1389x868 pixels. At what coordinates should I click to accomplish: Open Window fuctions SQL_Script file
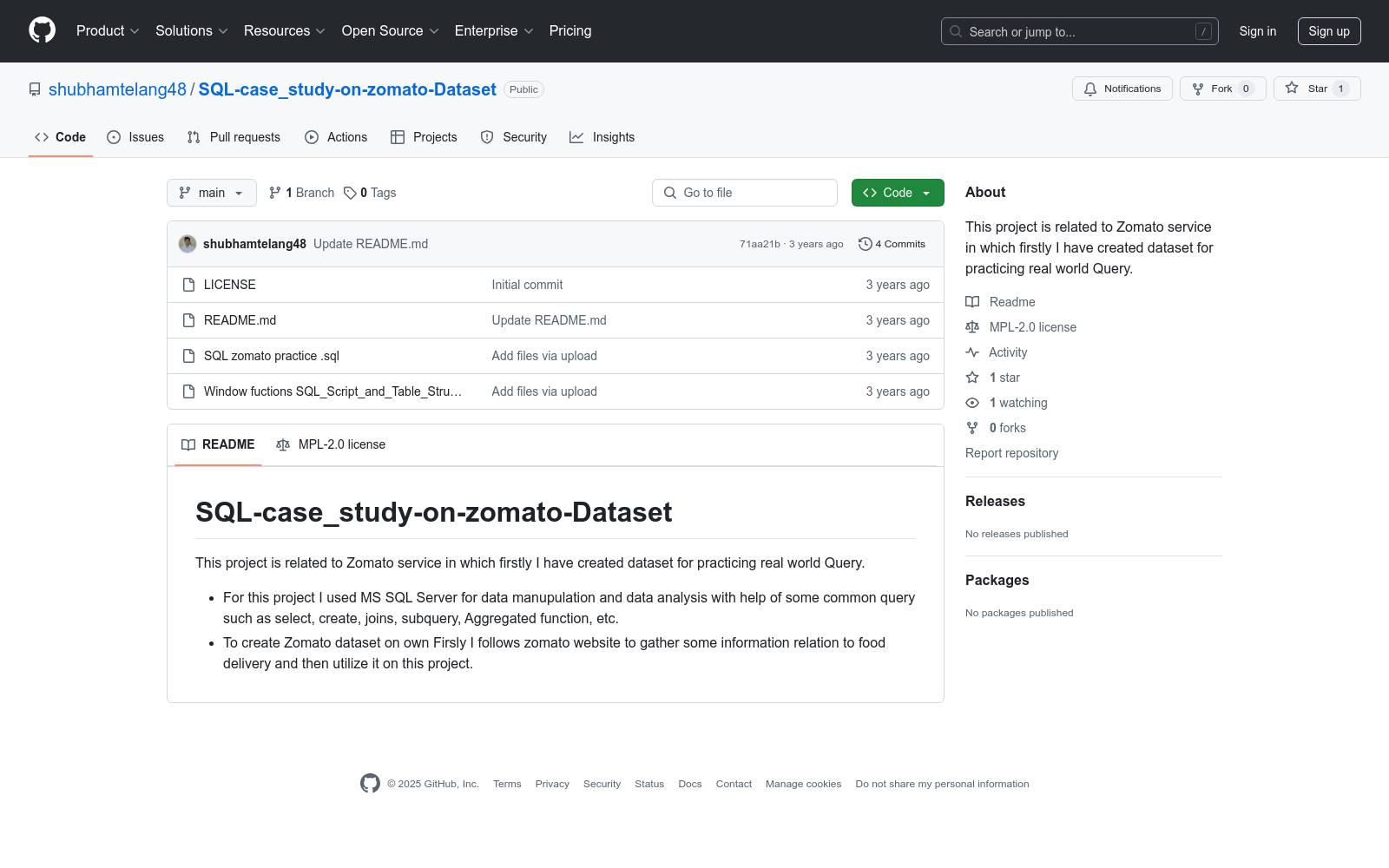click(x=332, y=391)
